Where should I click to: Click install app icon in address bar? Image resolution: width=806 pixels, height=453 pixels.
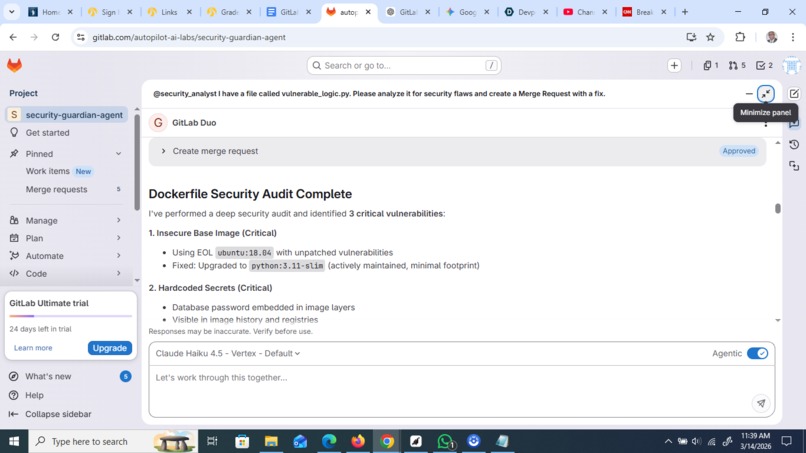pos(691,37)
